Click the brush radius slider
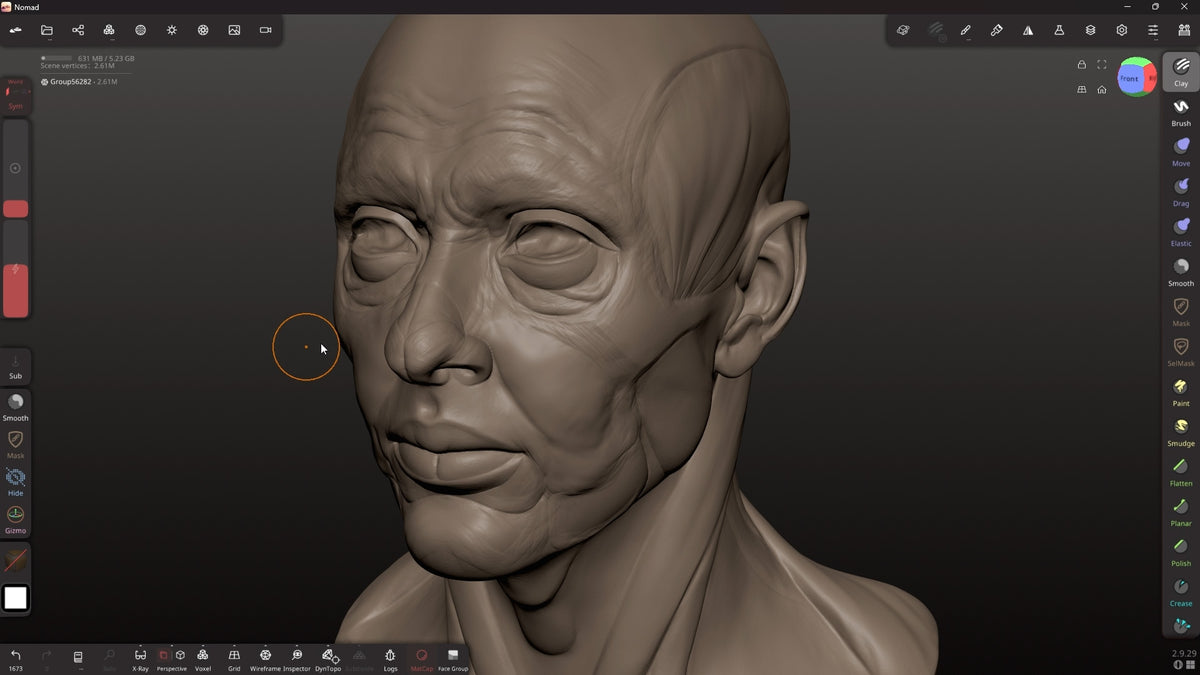 15,169
